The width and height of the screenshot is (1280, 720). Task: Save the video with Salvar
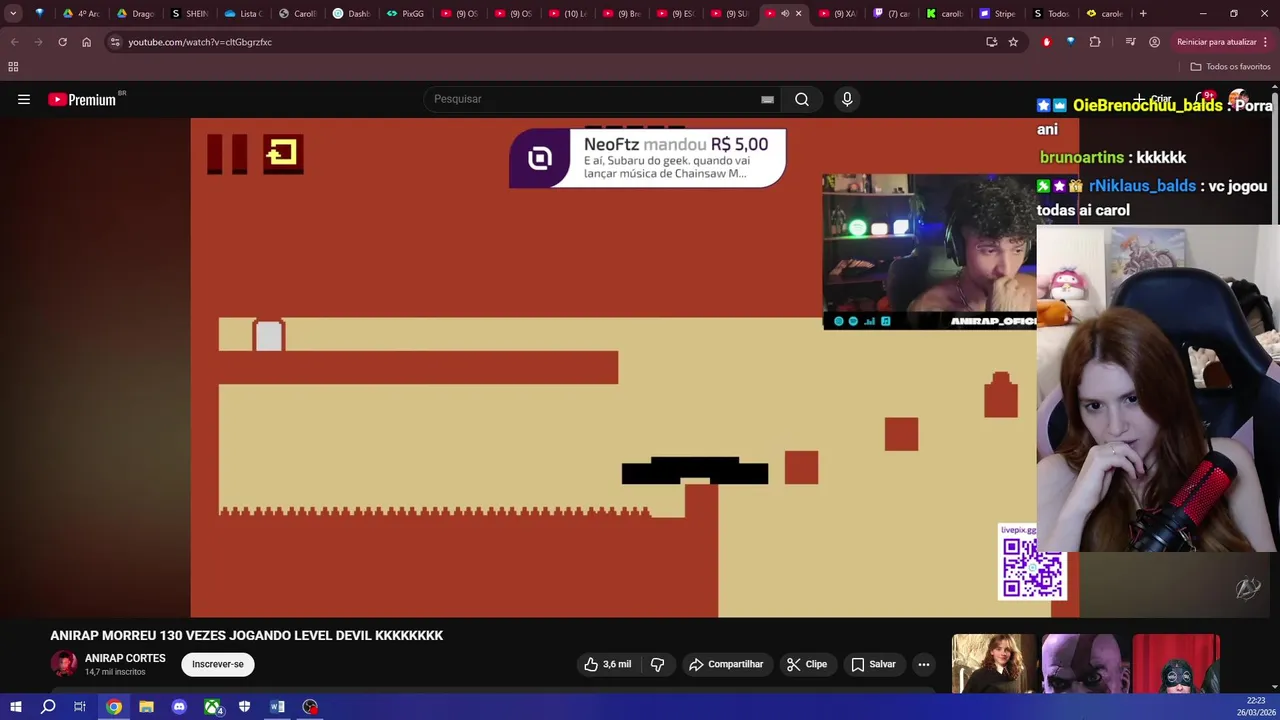[873, 664]
